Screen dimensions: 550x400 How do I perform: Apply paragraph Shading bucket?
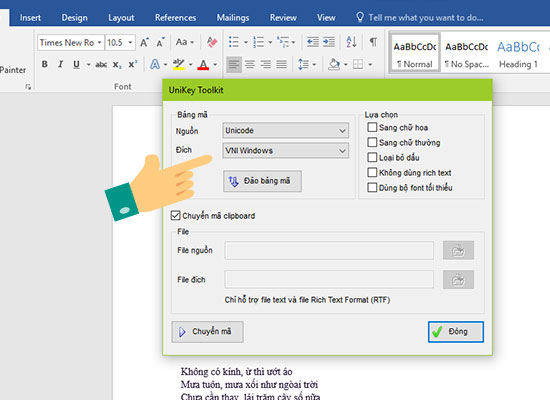[x=334, y=64]
